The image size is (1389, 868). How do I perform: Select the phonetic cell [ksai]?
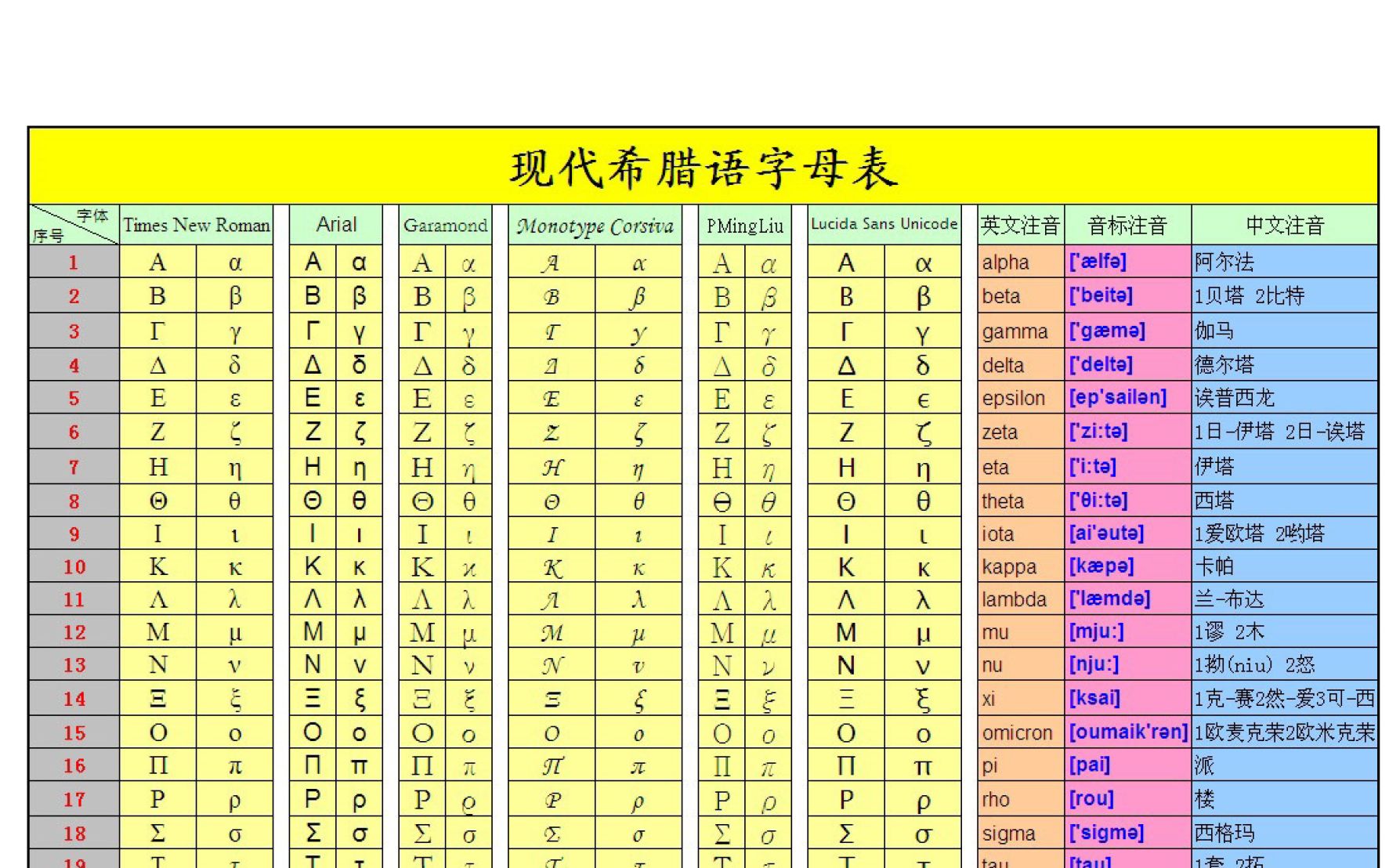pos(1128,699)
